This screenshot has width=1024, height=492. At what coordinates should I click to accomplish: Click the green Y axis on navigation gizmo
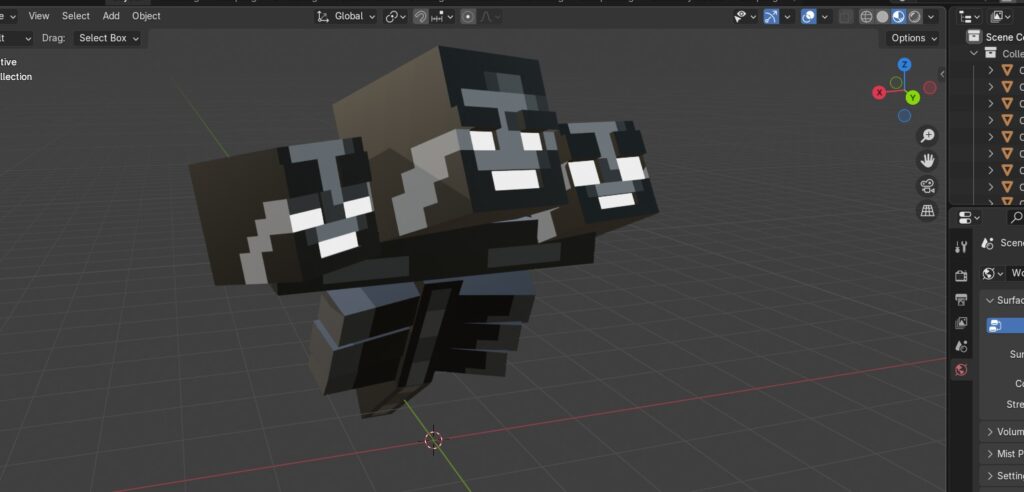tap(913, 97)
